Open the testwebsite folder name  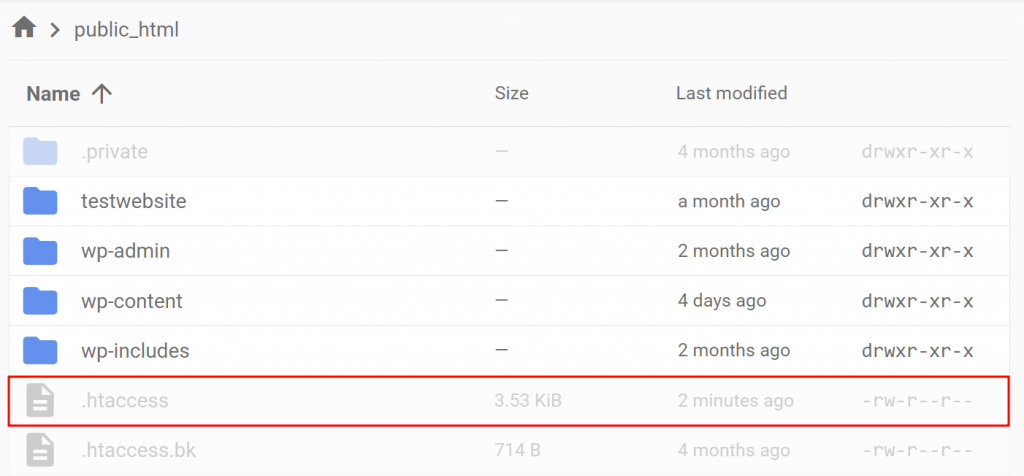click(x=134, y=202)
